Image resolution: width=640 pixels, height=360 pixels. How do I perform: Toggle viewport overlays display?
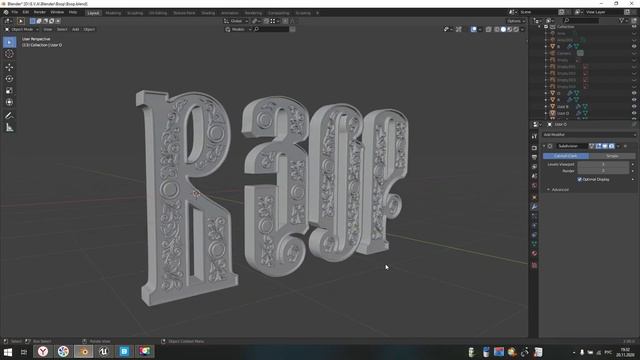[x=473, y=29]
